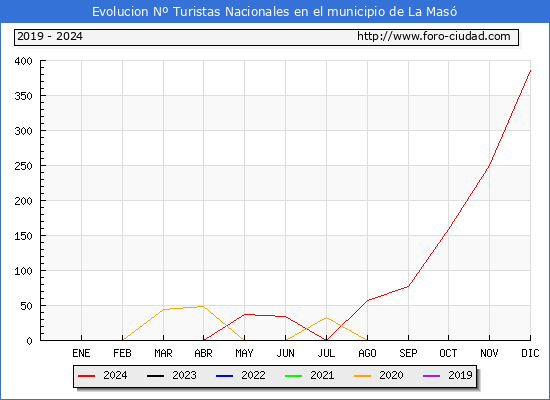Click the 350 value on the y-axis
The height and width of the screenshot is (400, 550).
point(23,96)
